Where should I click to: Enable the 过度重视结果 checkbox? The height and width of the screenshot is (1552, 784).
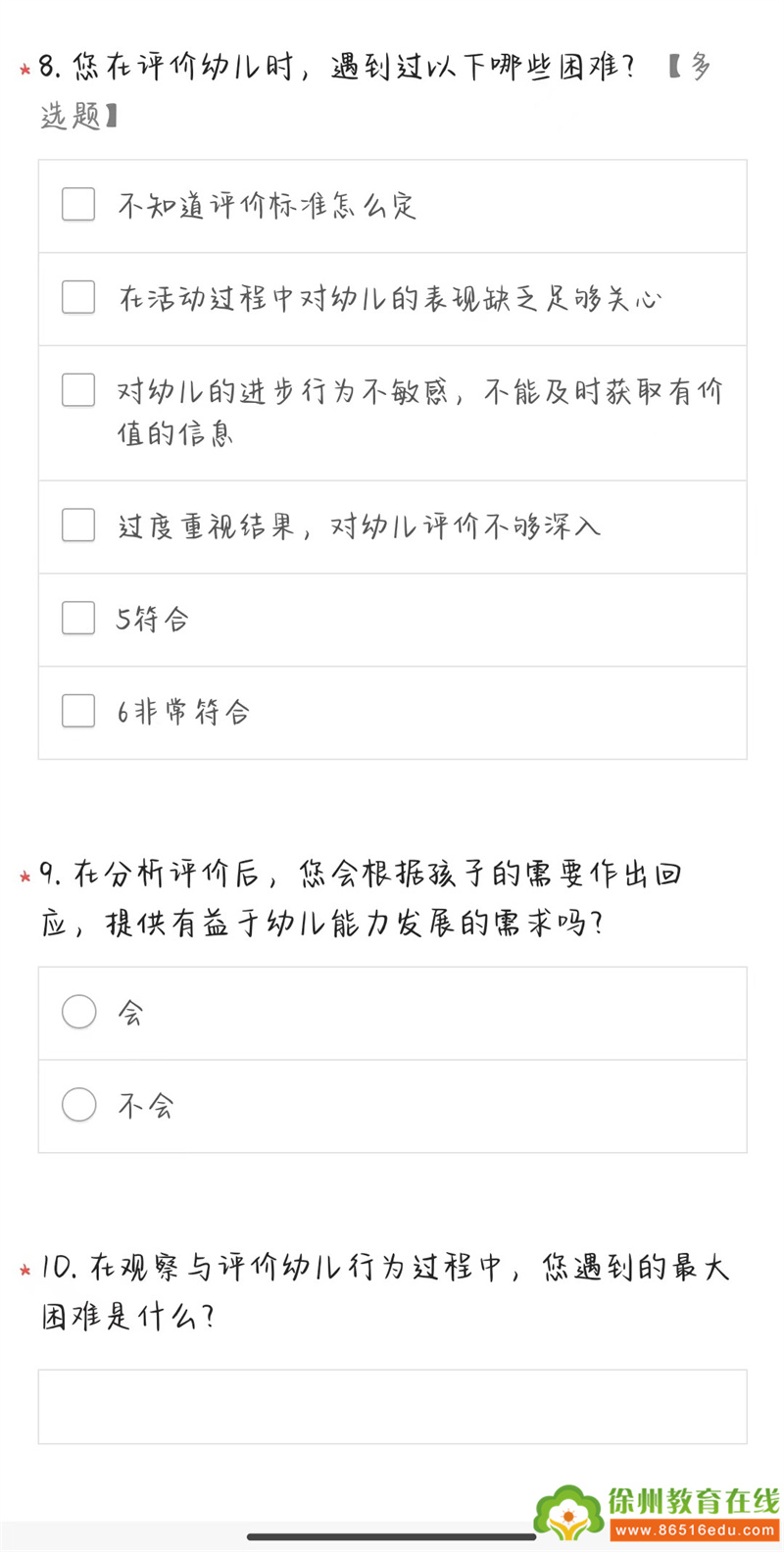pos(78,526)
